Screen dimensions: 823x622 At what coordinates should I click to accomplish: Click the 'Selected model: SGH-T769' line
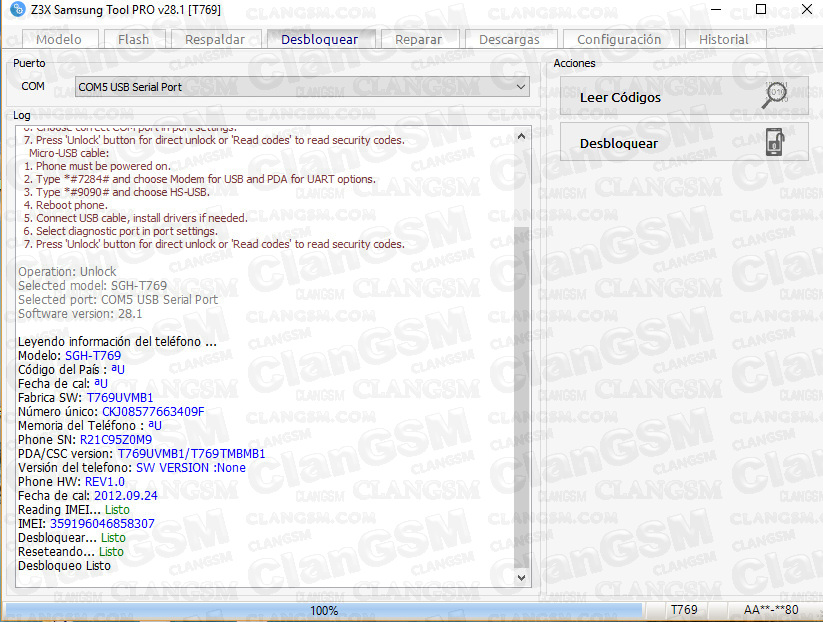(93, 286)
